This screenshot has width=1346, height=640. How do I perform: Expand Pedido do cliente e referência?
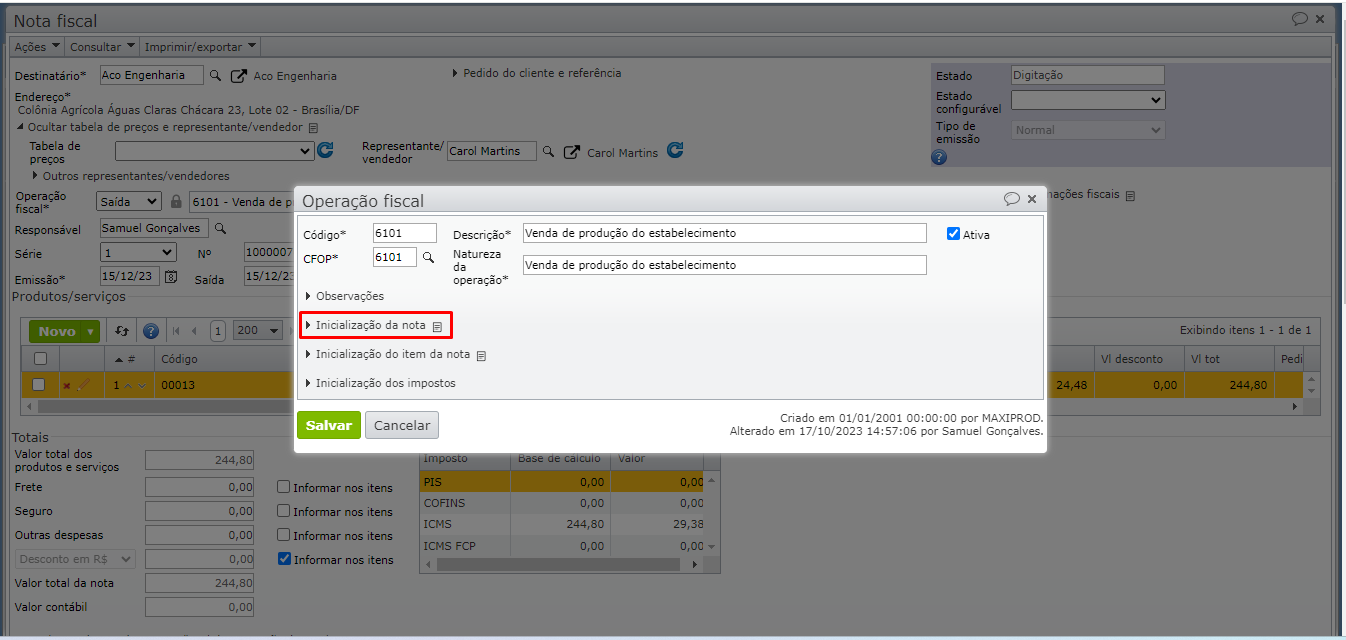(x=536, y=73)
